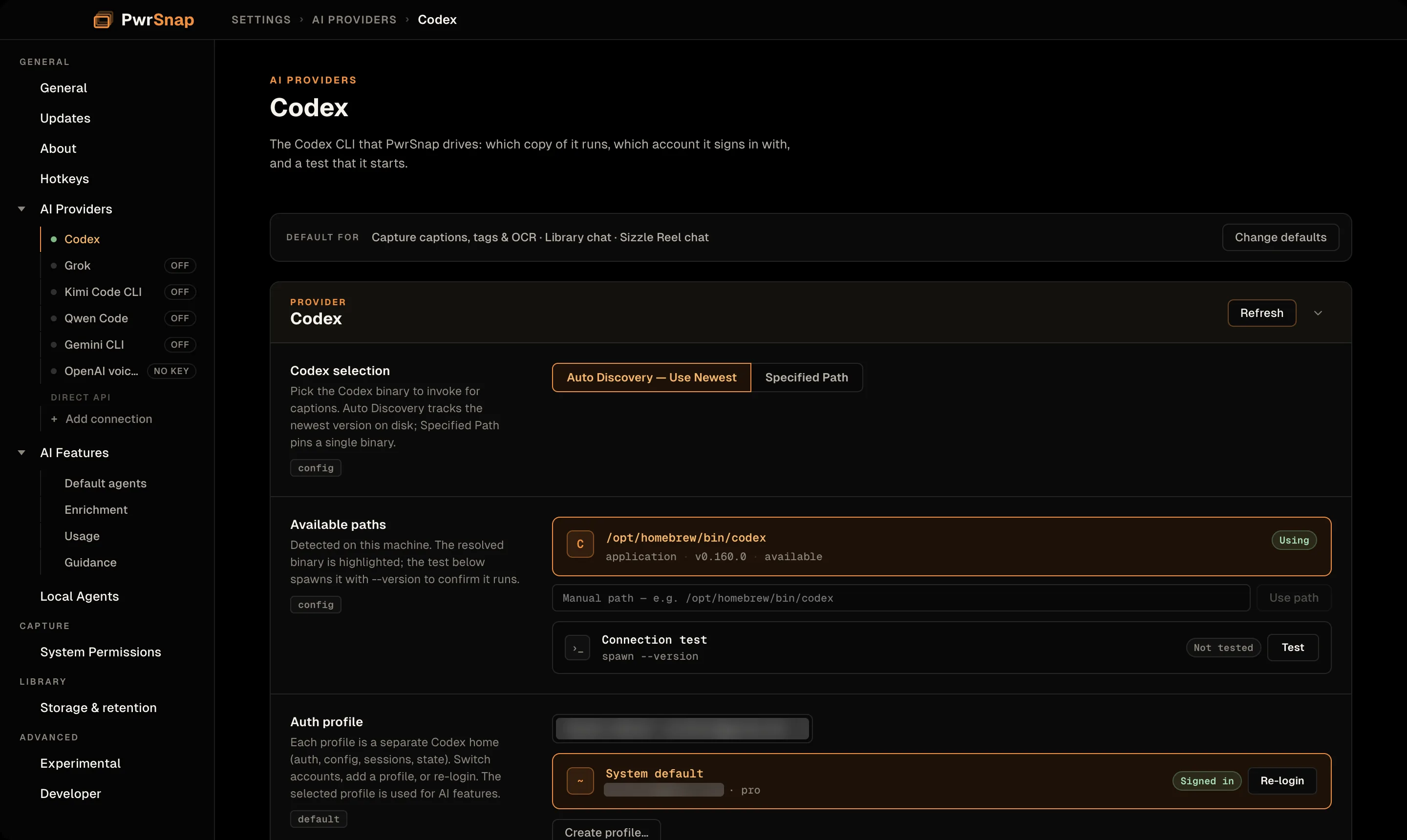Open Storage & retention settings
1407x840 pixels.
click(99, 708)
